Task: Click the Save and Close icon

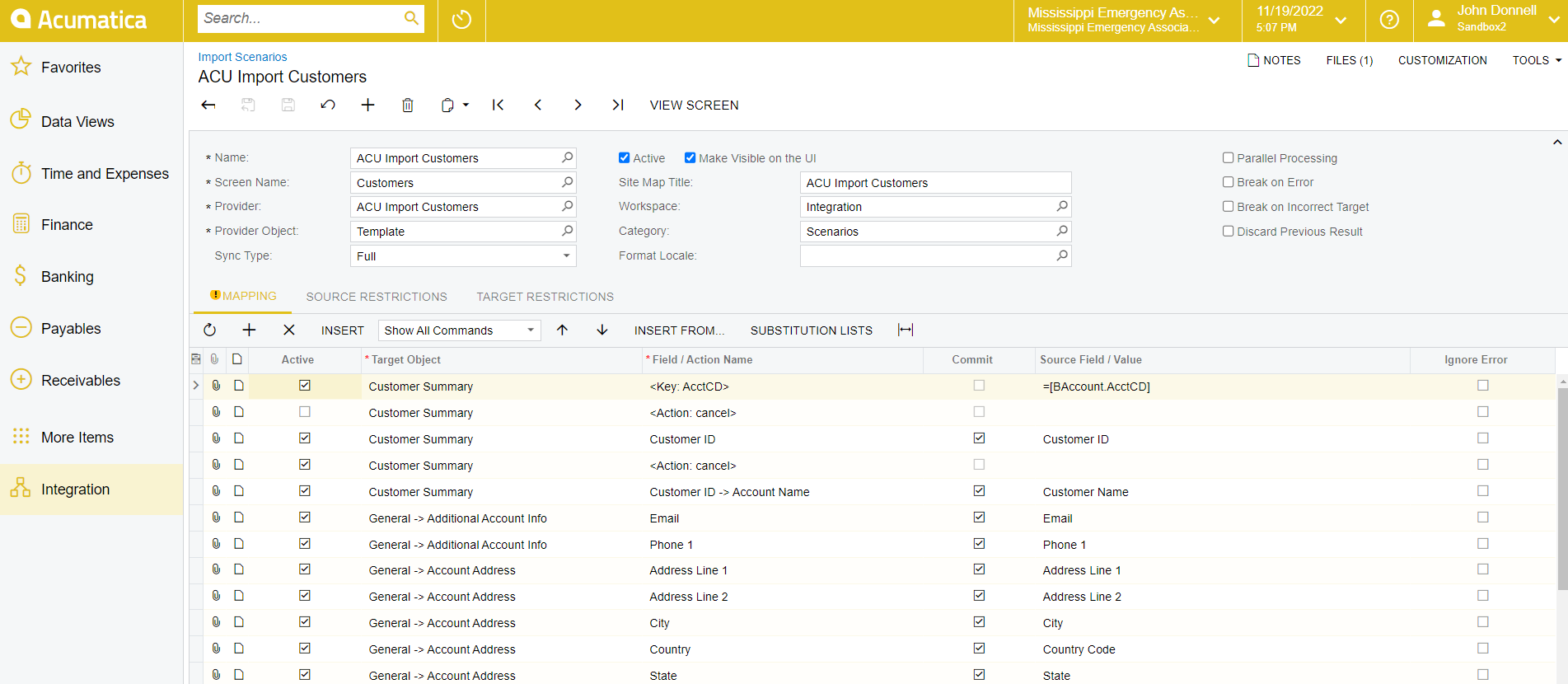Action: [248, 105]
